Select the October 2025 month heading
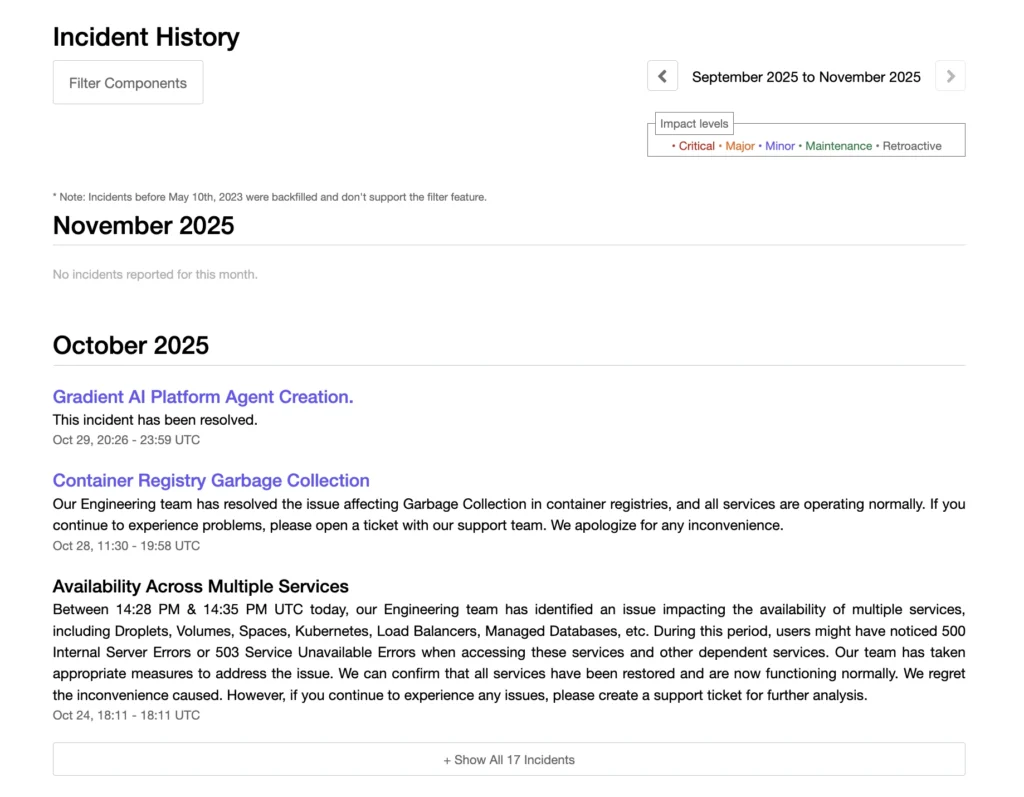1024x797 pixels. point(130,345)
